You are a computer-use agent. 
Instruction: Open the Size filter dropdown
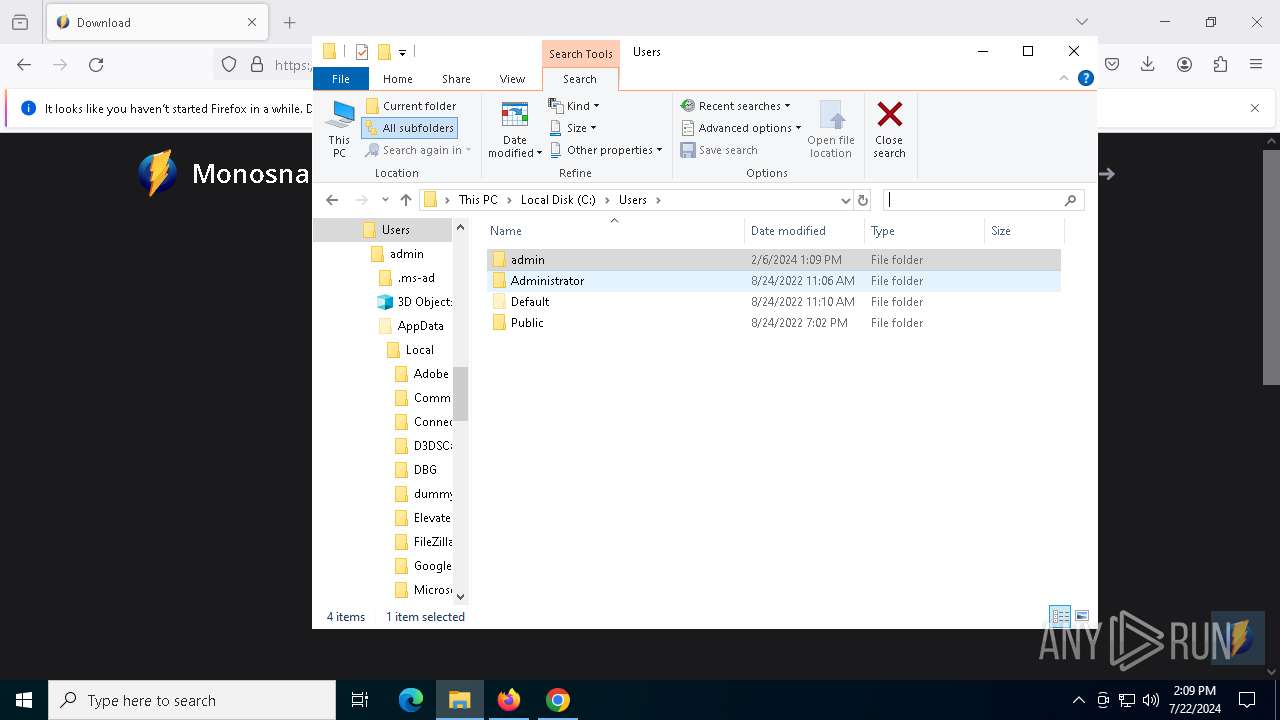[x=573, y=128]
